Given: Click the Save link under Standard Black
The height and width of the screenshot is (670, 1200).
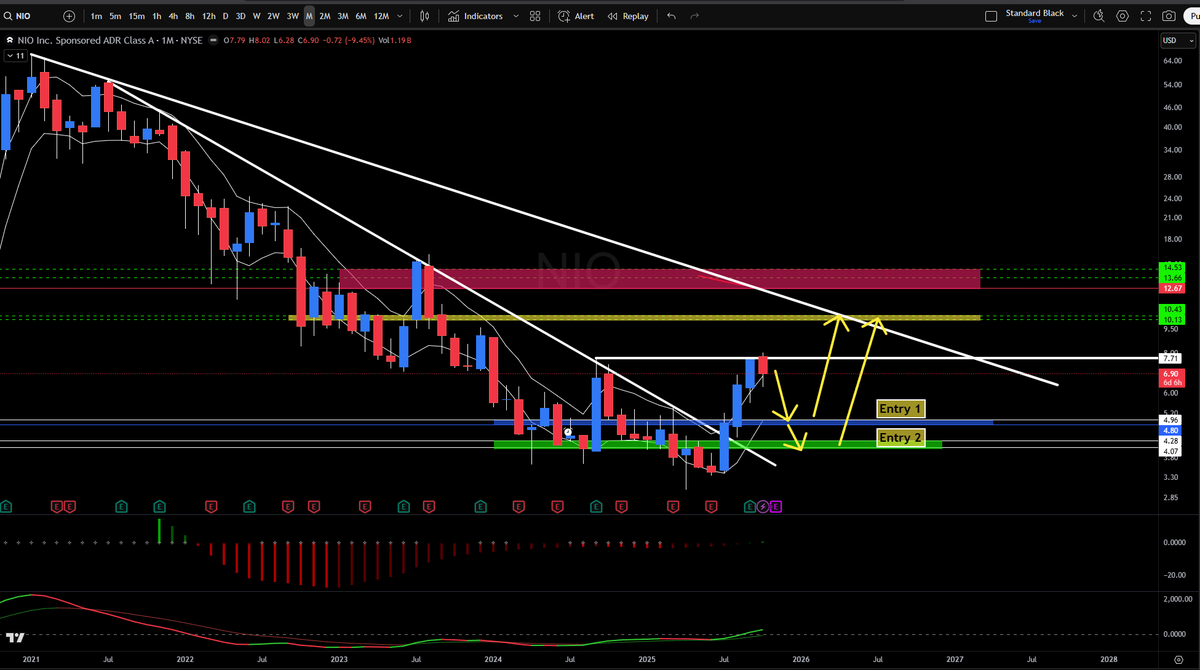Looking at the screenshot, I should (1034, 21).
